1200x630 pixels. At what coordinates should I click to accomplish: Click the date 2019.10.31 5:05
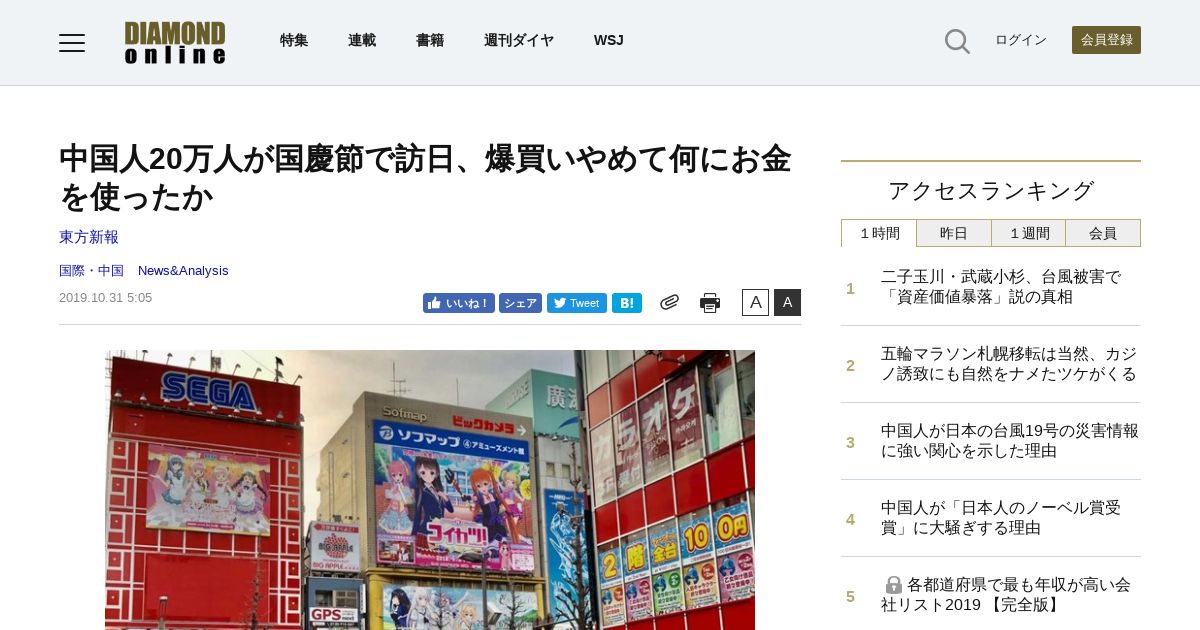[x=105, y=297]
